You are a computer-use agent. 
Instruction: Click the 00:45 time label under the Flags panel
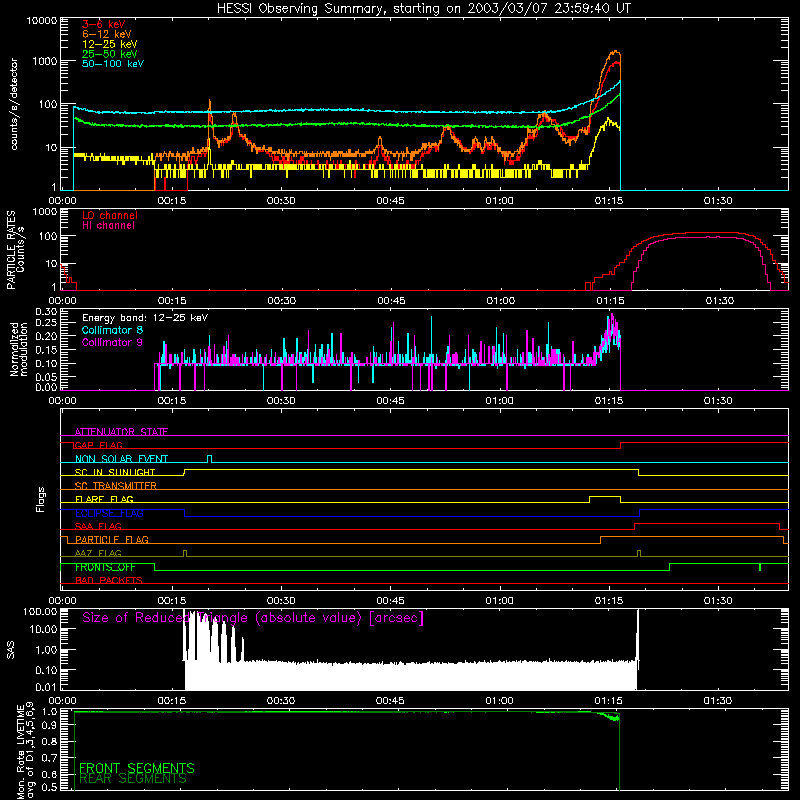390,601
